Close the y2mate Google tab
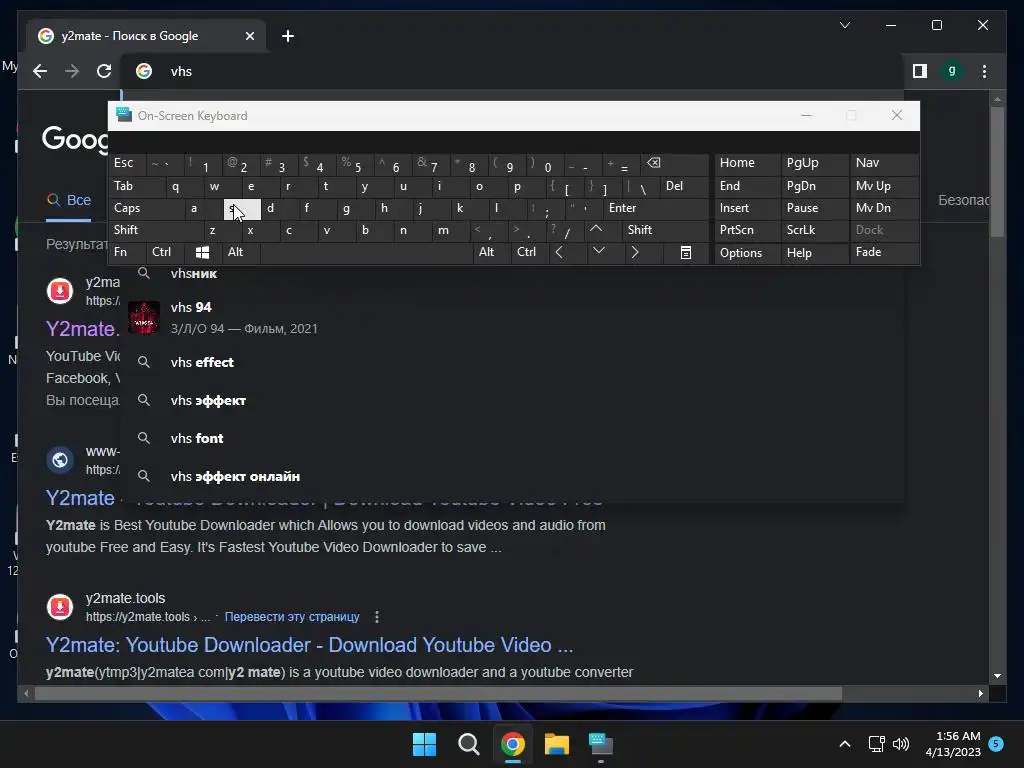Image resolution: width=1024 pixels, height=768 pixels. pyautogui.click(x=249, y=36)
